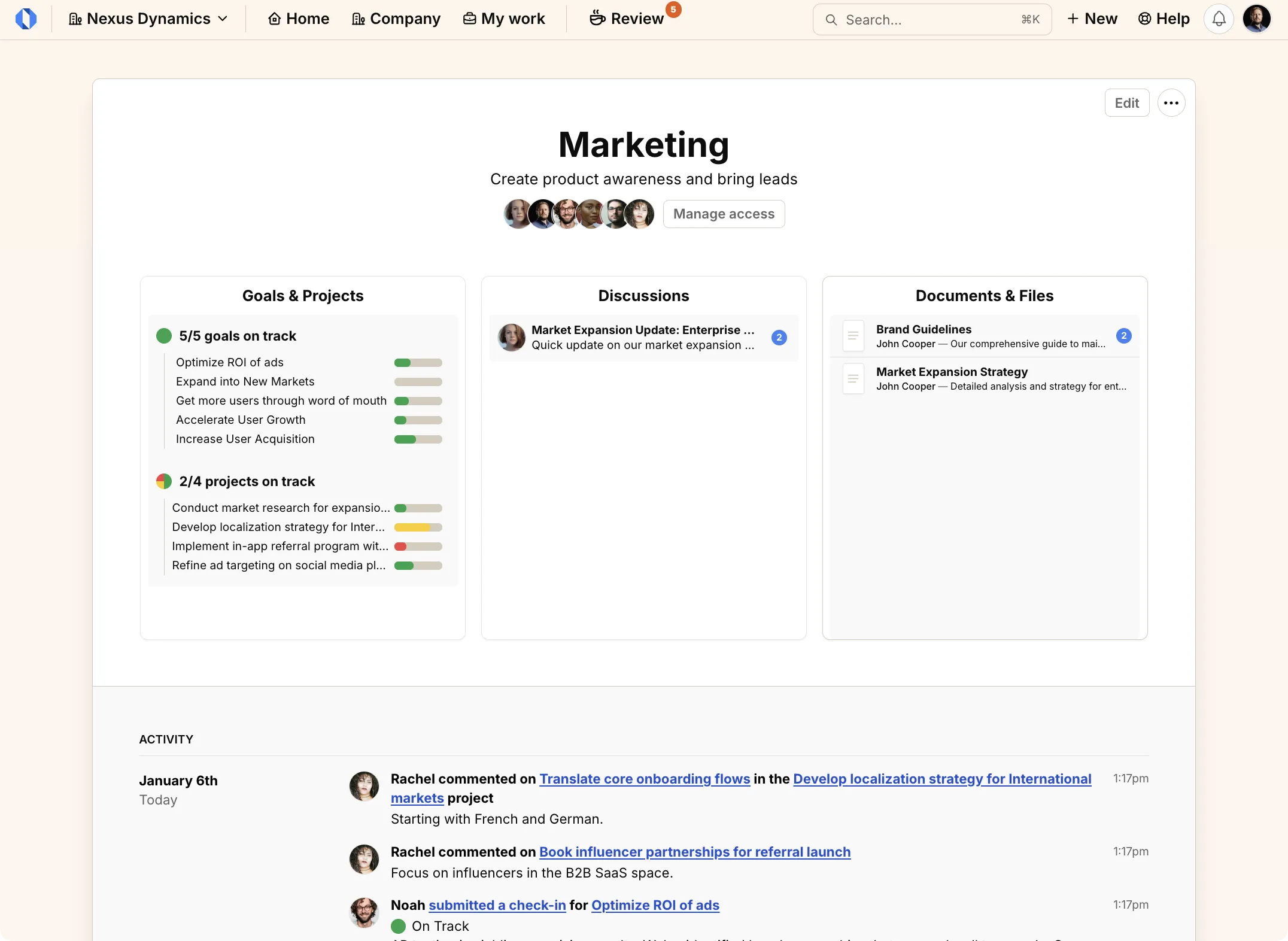1288x941 pixels.
Task: Open the My work section
Action: (504, 19)
